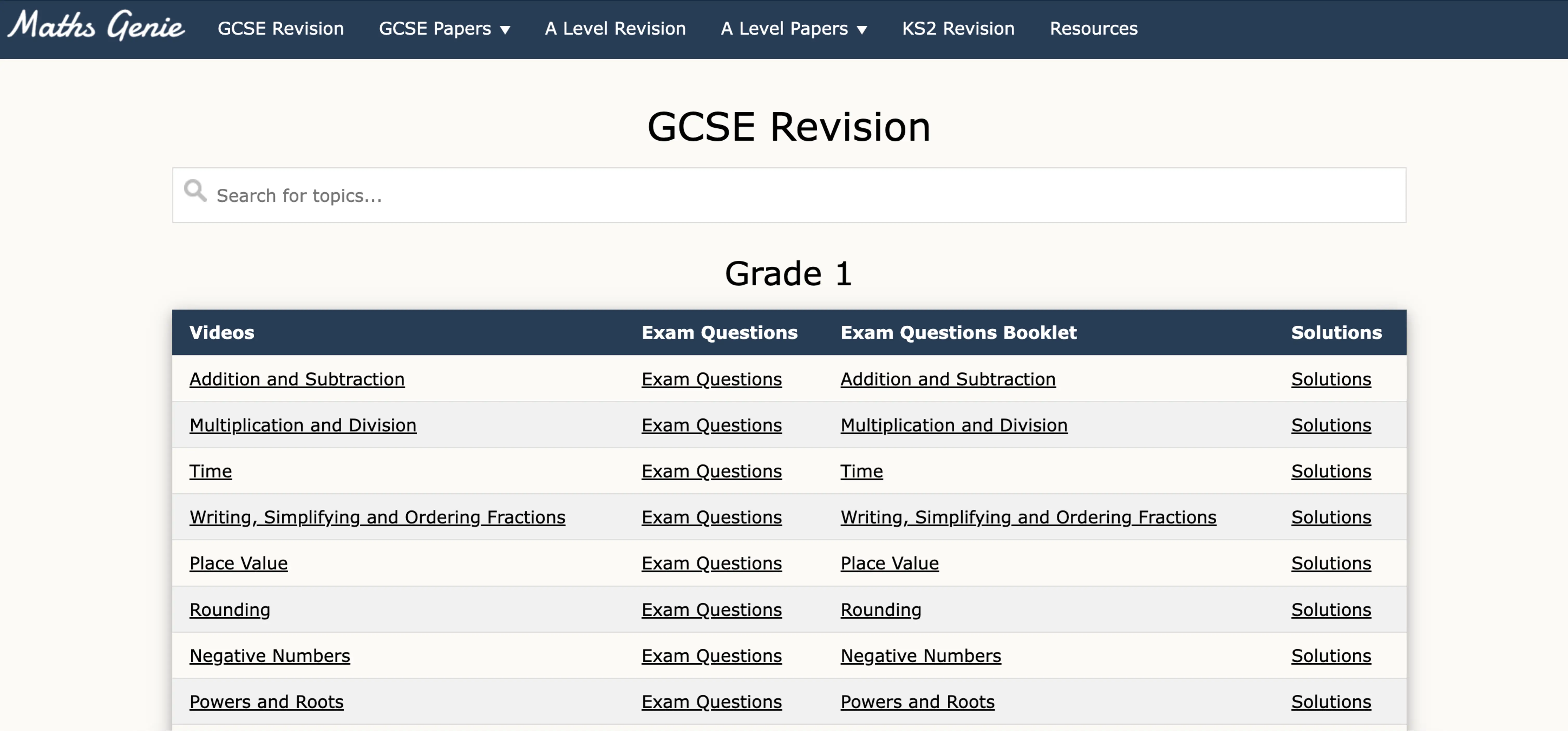The height and width of the screenshot is (731, 1568).
Task: Expand the GCSE Papers dropdown
Action: tap(445, 29)
